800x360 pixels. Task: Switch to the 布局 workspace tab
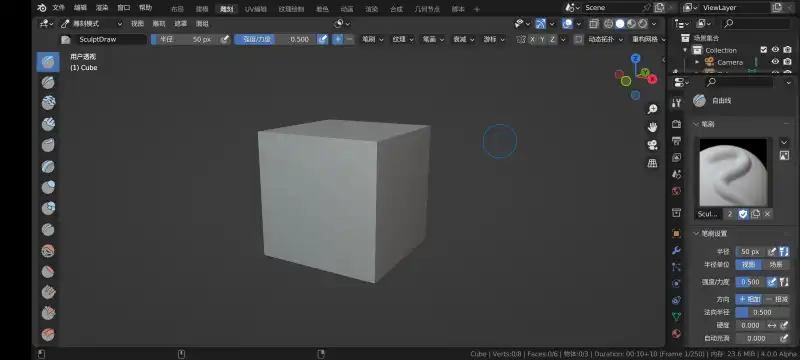177,9
